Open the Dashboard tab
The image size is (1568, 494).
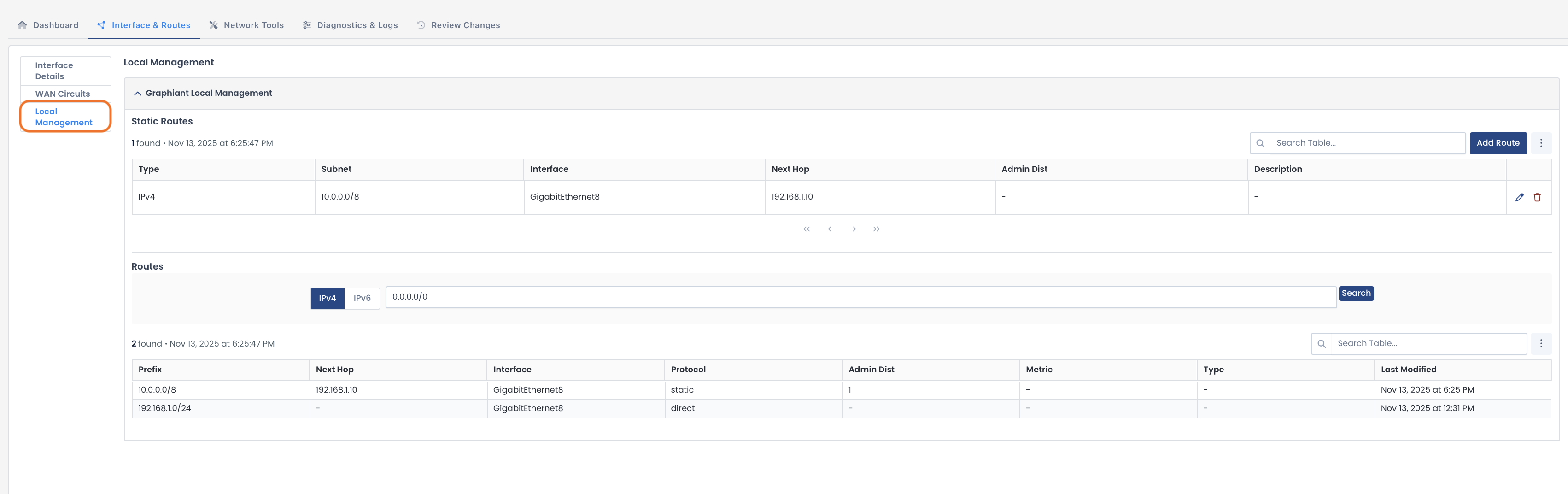tap(48, 25)
